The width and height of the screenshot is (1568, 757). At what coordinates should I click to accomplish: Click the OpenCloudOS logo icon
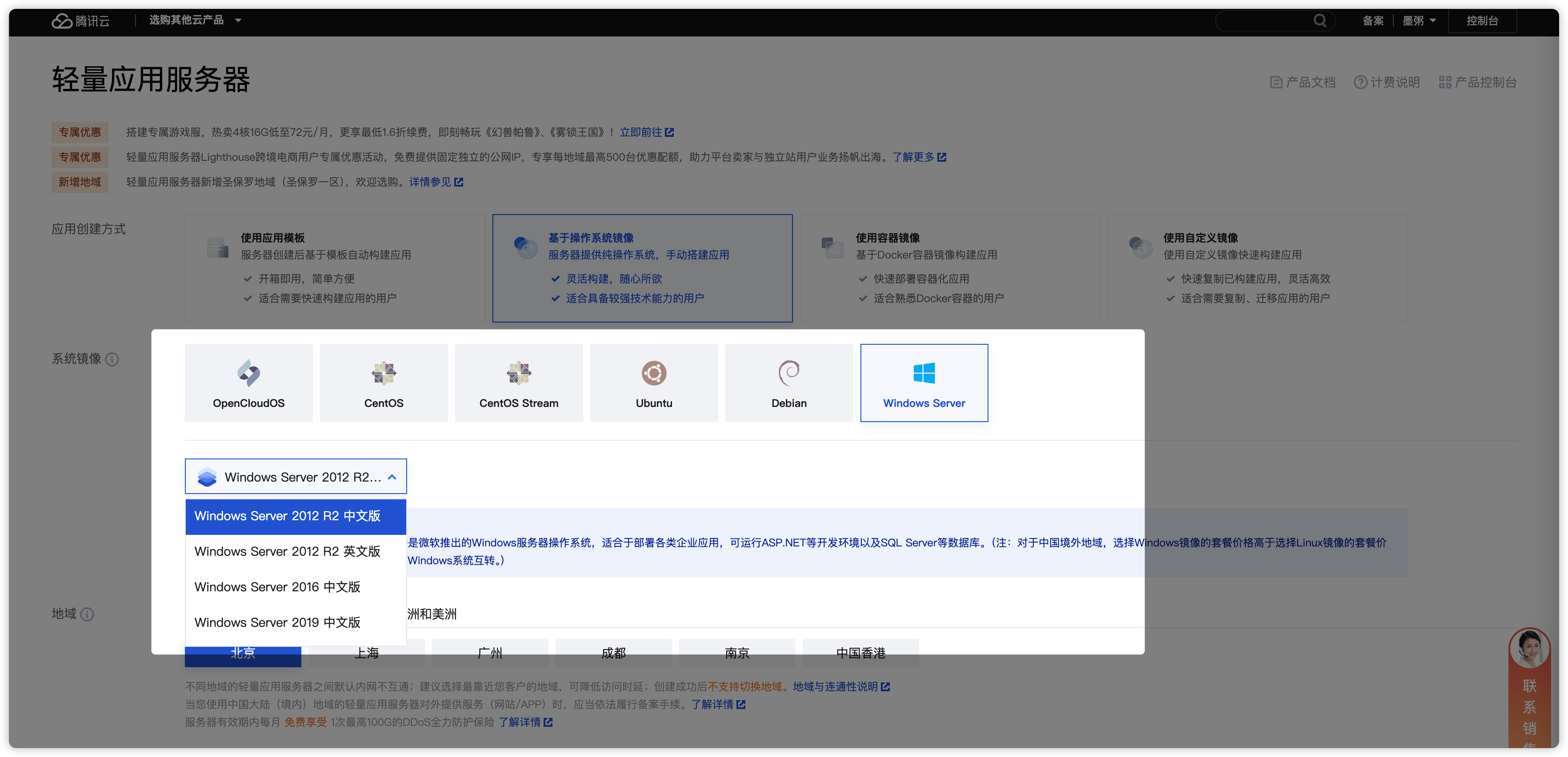[248, 373]
